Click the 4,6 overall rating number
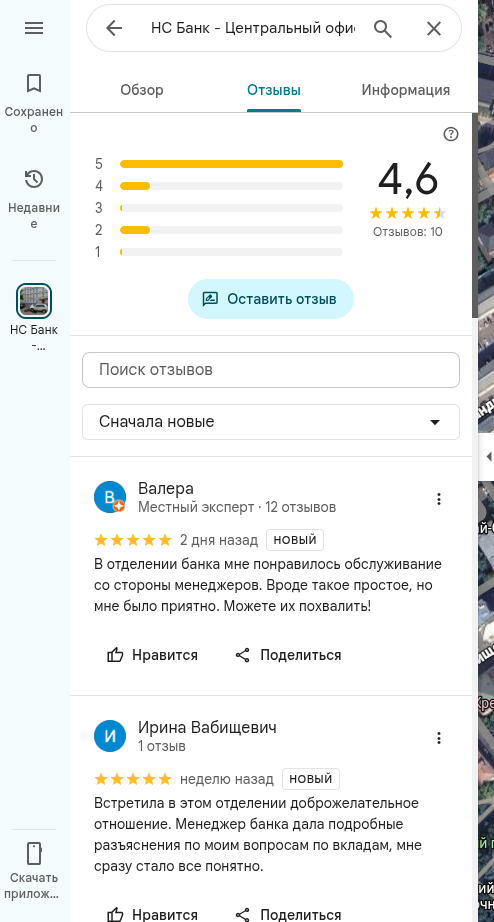 click(408, 179)
